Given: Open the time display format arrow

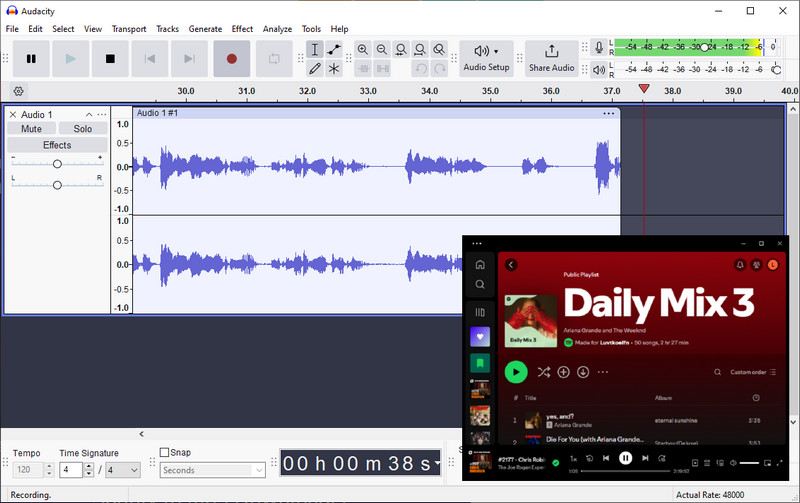Looking at the screenshot, I should pyautogui.click(x=437, y=464).
